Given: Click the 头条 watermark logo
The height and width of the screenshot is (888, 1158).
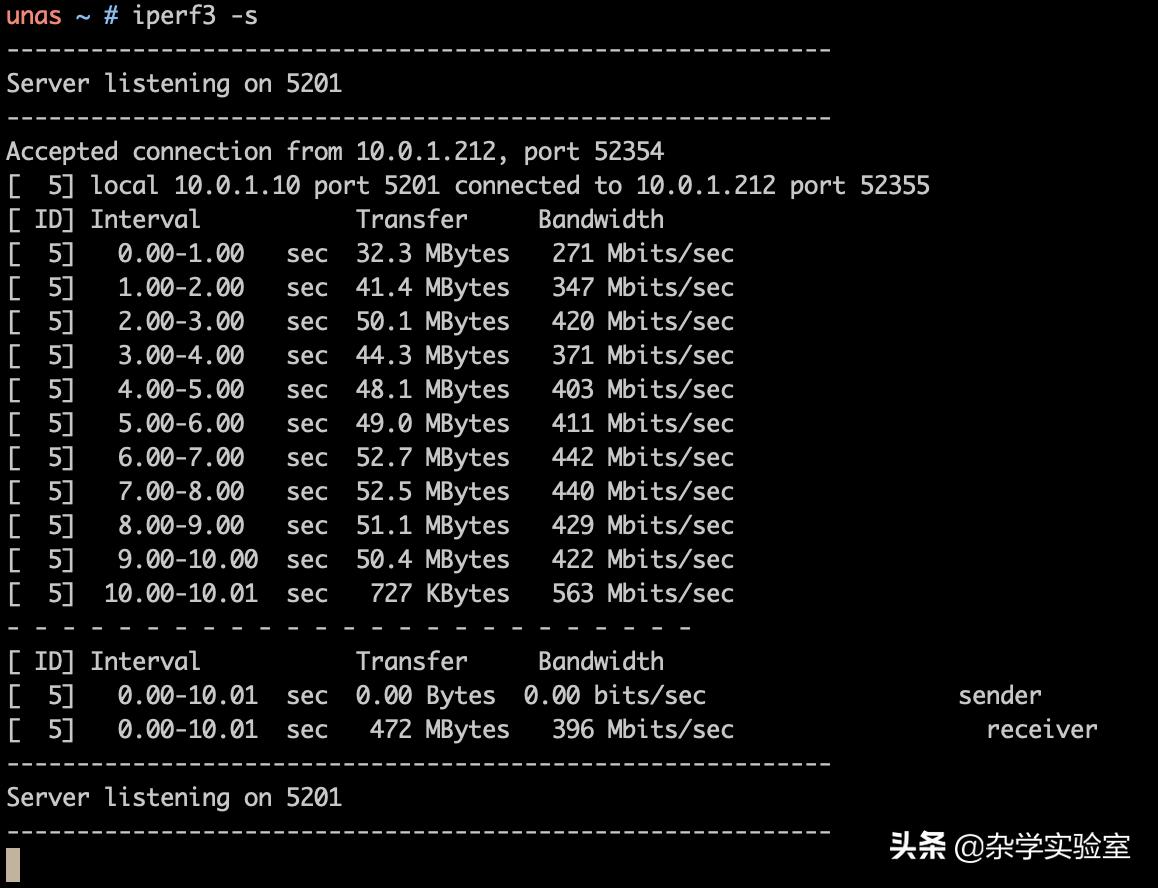Looking at the screenshot, I should (917, 846).
